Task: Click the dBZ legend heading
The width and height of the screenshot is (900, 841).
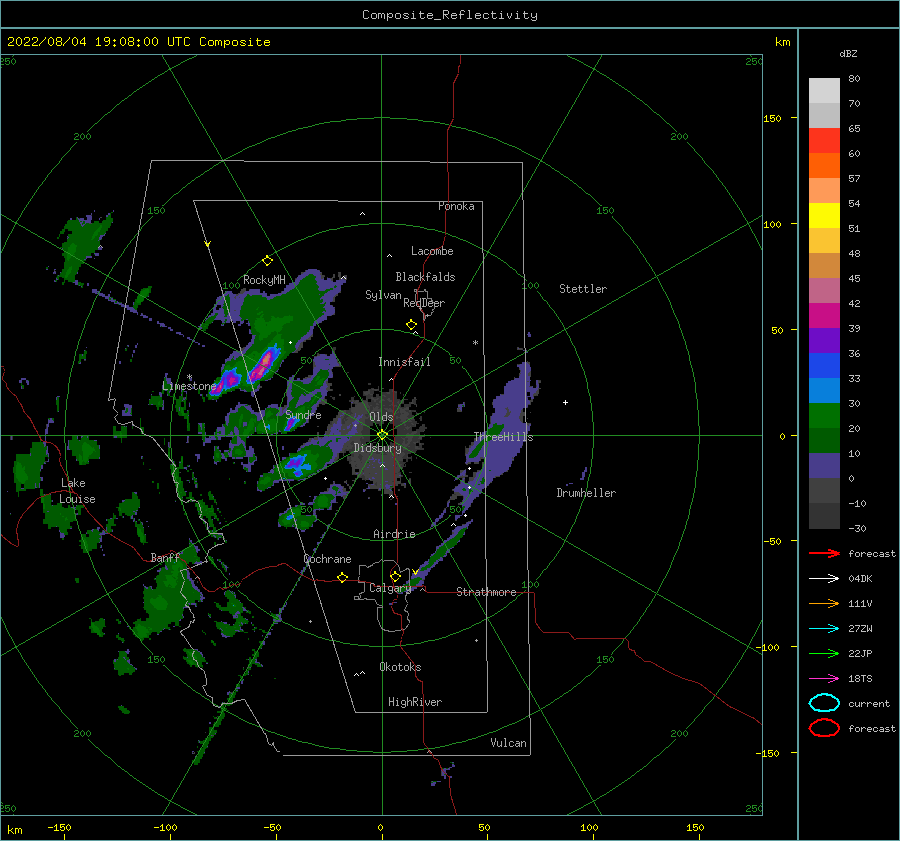Action: [848, 53]
